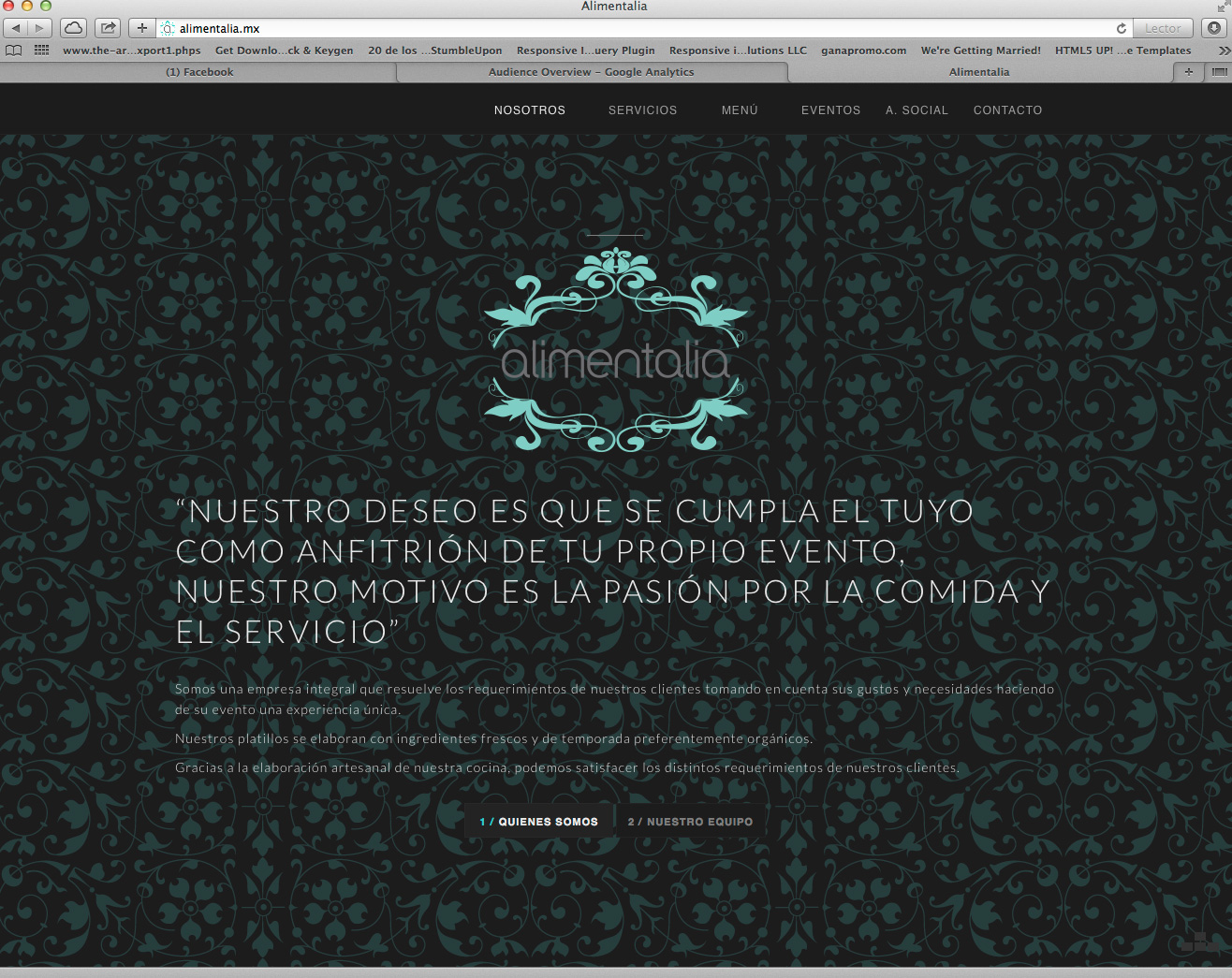Click the line 'Gracias a la elaboración artesanal'
Viewport: 1232px width, 978px height.
point(567,767)
